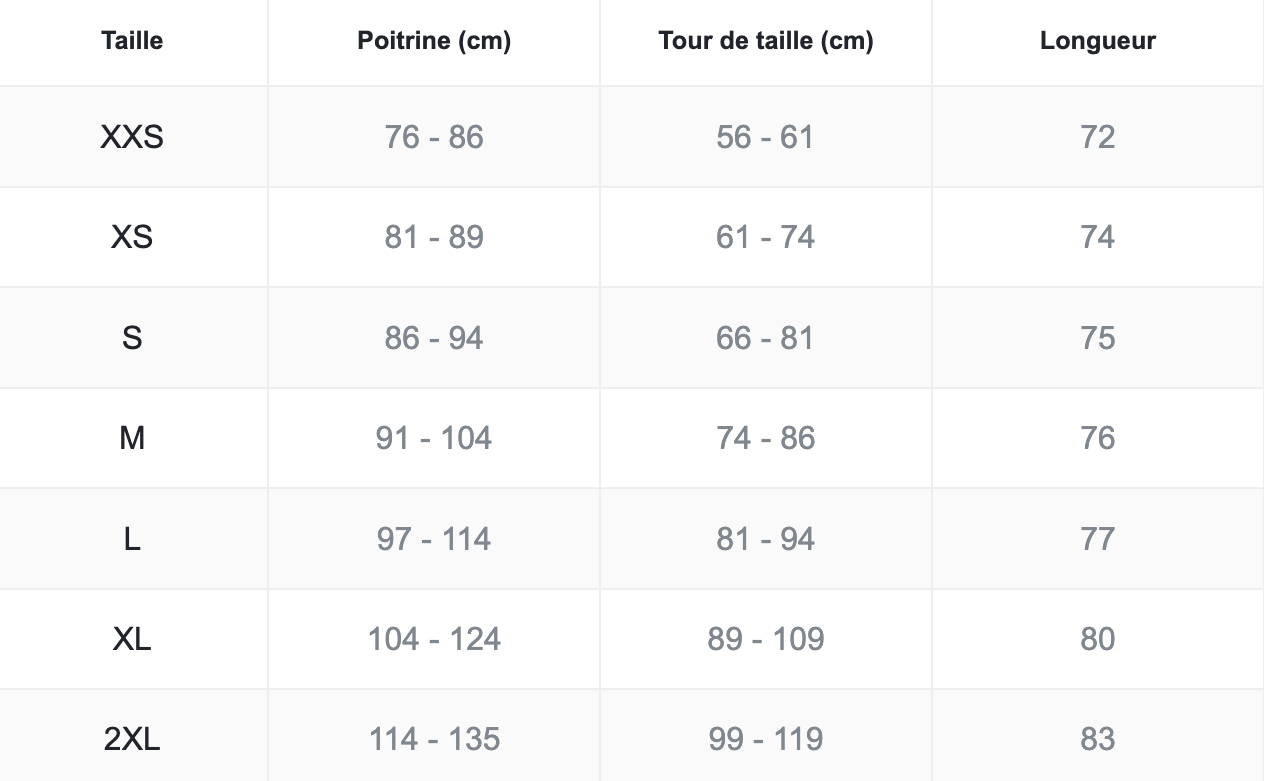Screen dimensions: 1264x781
Task: Click chest value 91 - 104
Action: pos(434,438)
